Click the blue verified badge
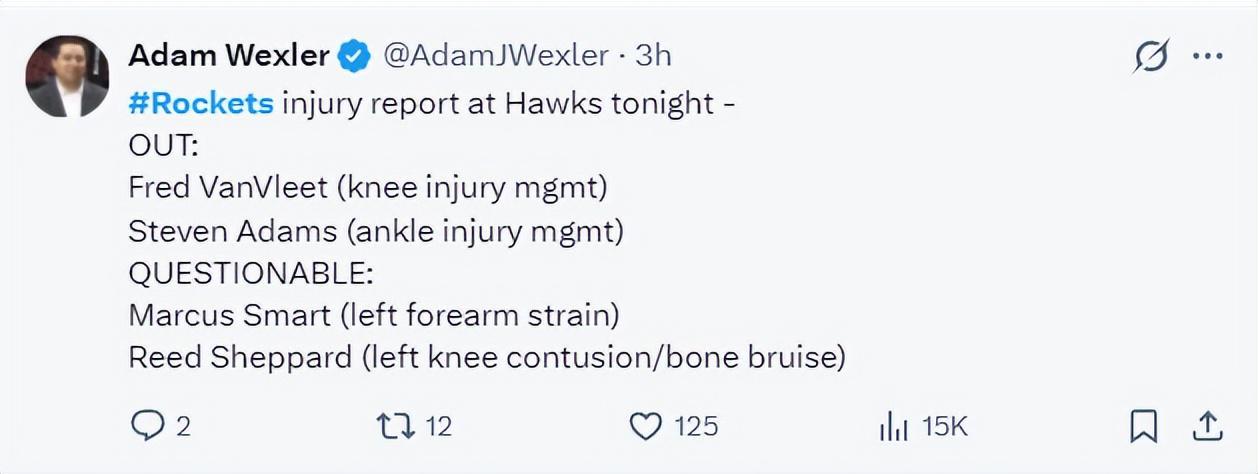 click(354, 56)
